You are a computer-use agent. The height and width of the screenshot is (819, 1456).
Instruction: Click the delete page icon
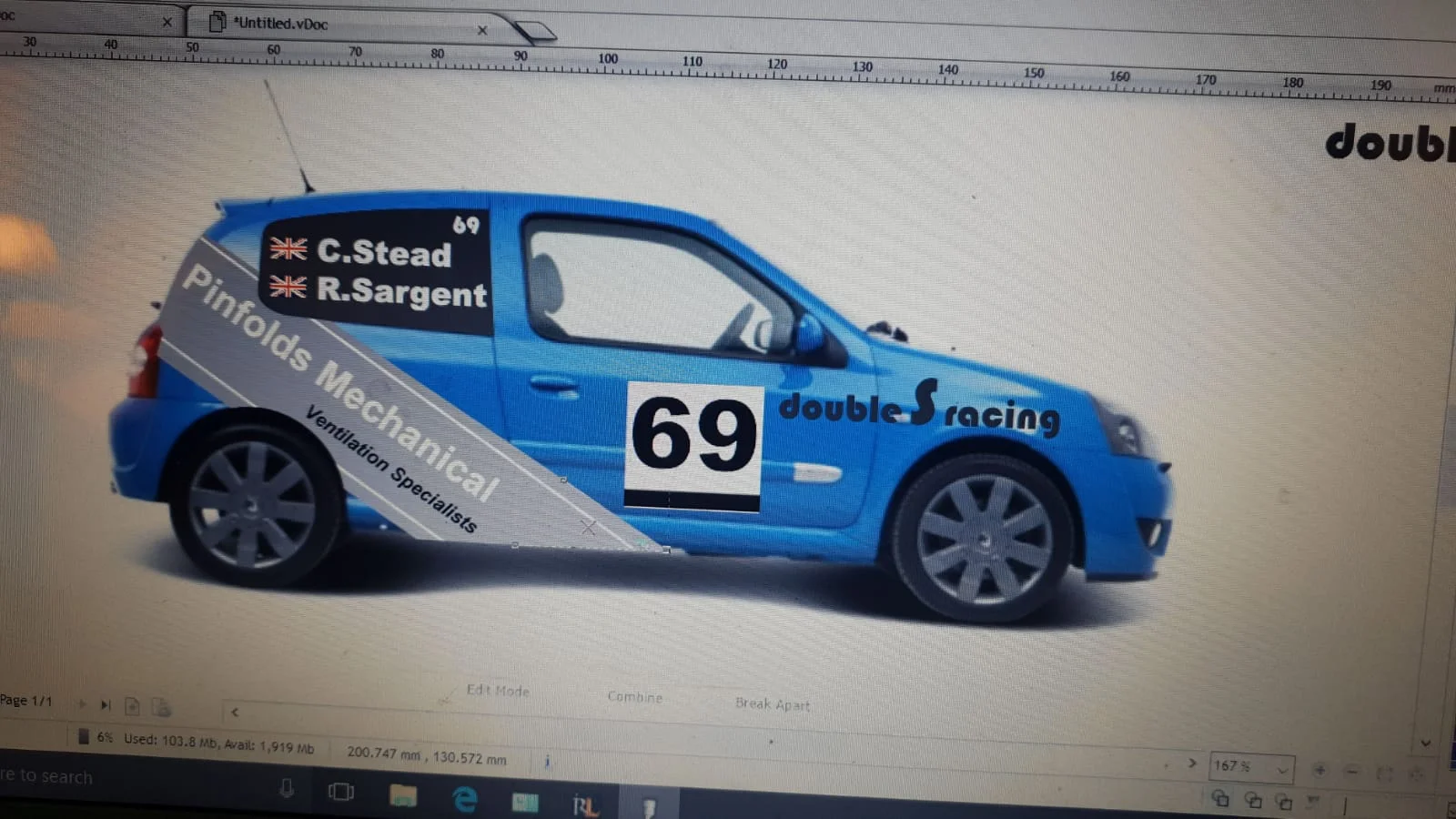[x=161, y=707]
